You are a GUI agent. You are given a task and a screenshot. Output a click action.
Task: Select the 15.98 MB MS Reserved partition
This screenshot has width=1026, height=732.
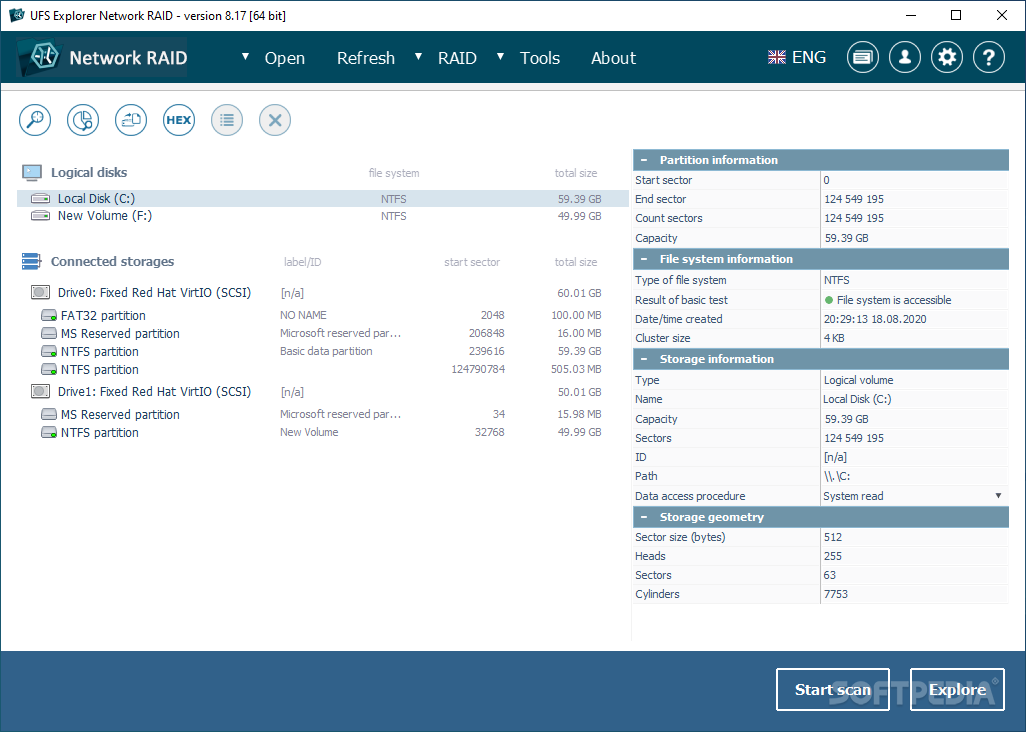point(323,414)
